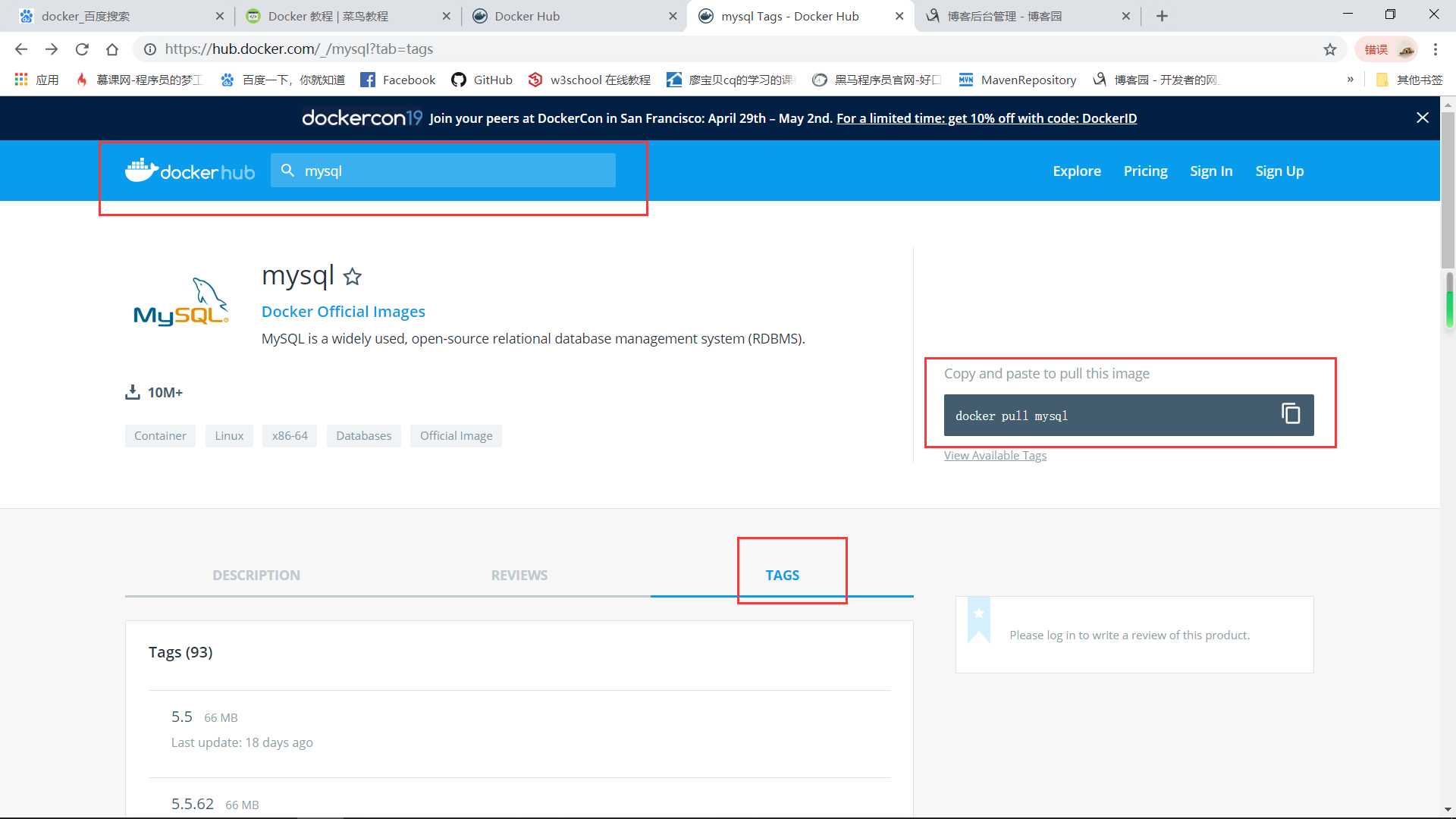Open 百度一下 bookmark
The width and height of the screenshot is (1456, 819).
[282, 80]
